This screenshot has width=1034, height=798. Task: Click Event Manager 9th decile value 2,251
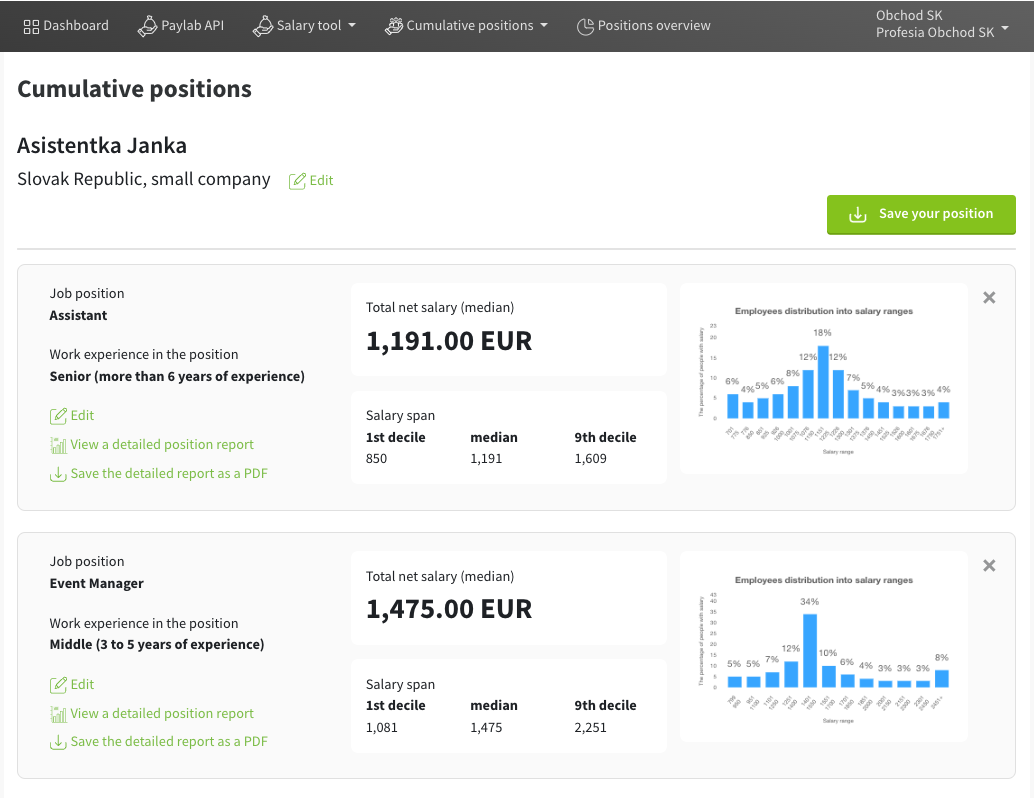pyautogui.click(x=590, y=728)
